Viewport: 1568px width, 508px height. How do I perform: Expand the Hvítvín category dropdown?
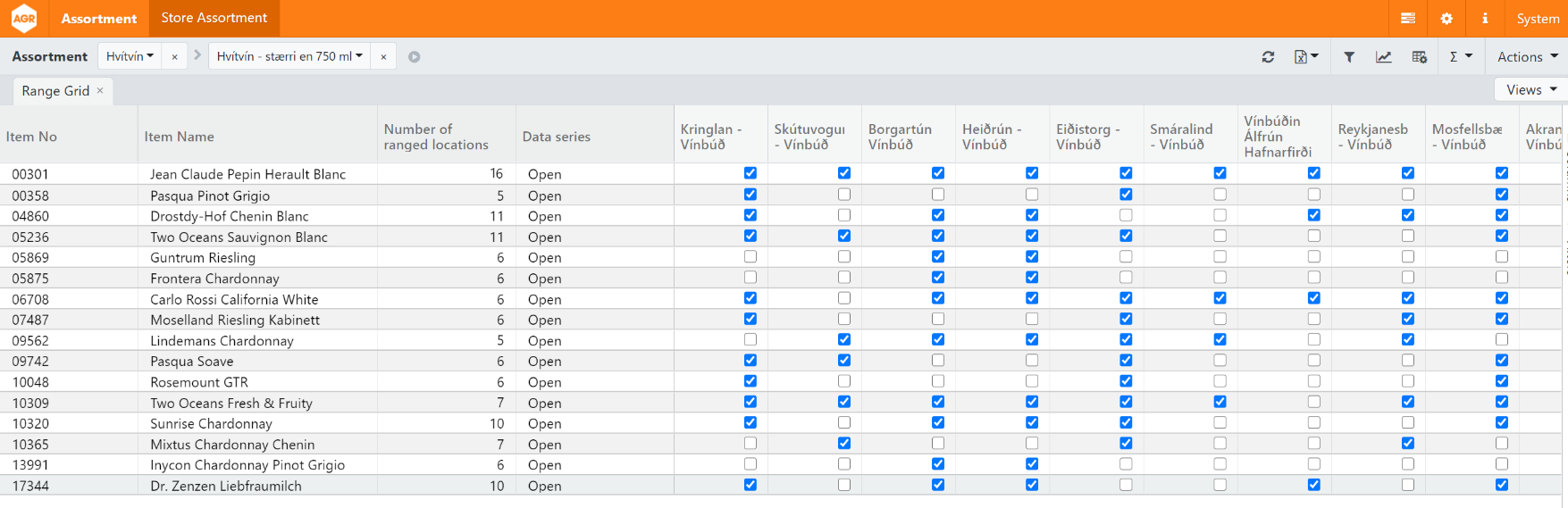point(130,56)
